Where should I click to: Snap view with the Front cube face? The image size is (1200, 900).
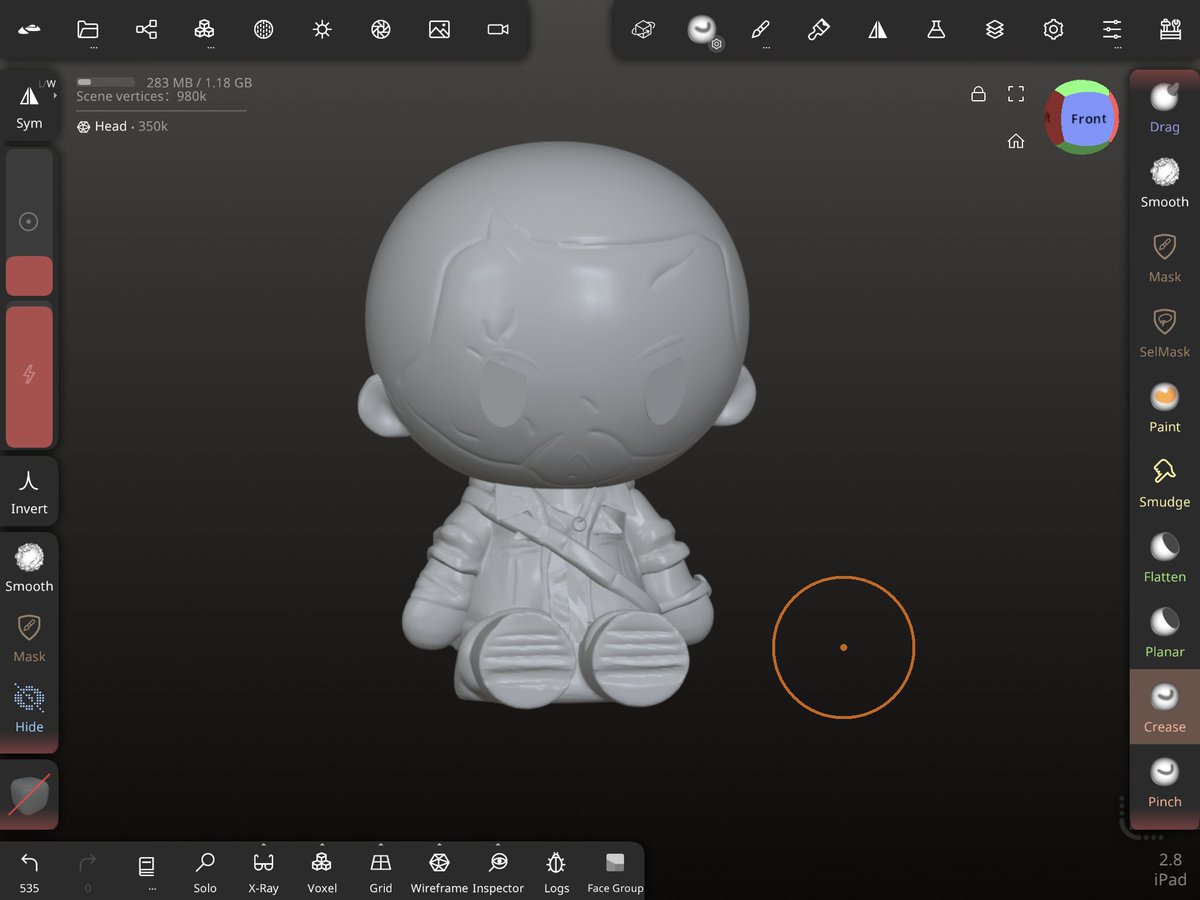pos(1089,118)
